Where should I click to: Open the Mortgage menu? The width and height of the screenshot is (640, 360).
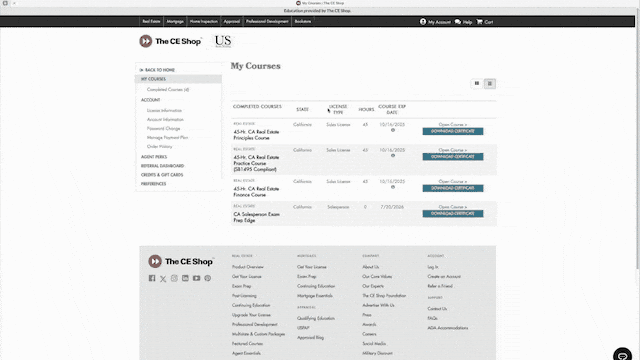pos(175,21)
